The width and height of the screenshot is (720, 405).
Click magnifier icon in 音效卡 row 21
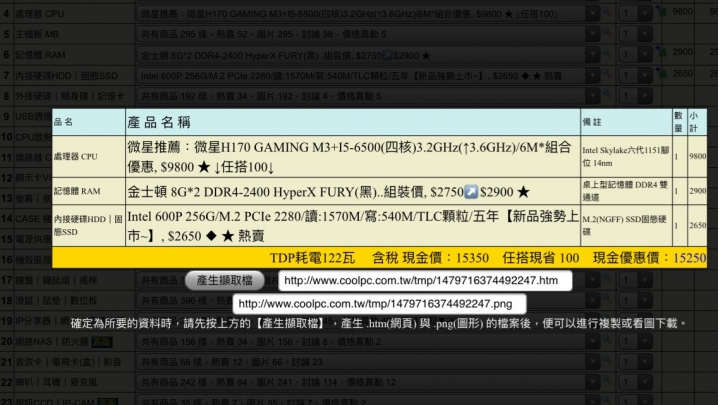pos(607,360)
